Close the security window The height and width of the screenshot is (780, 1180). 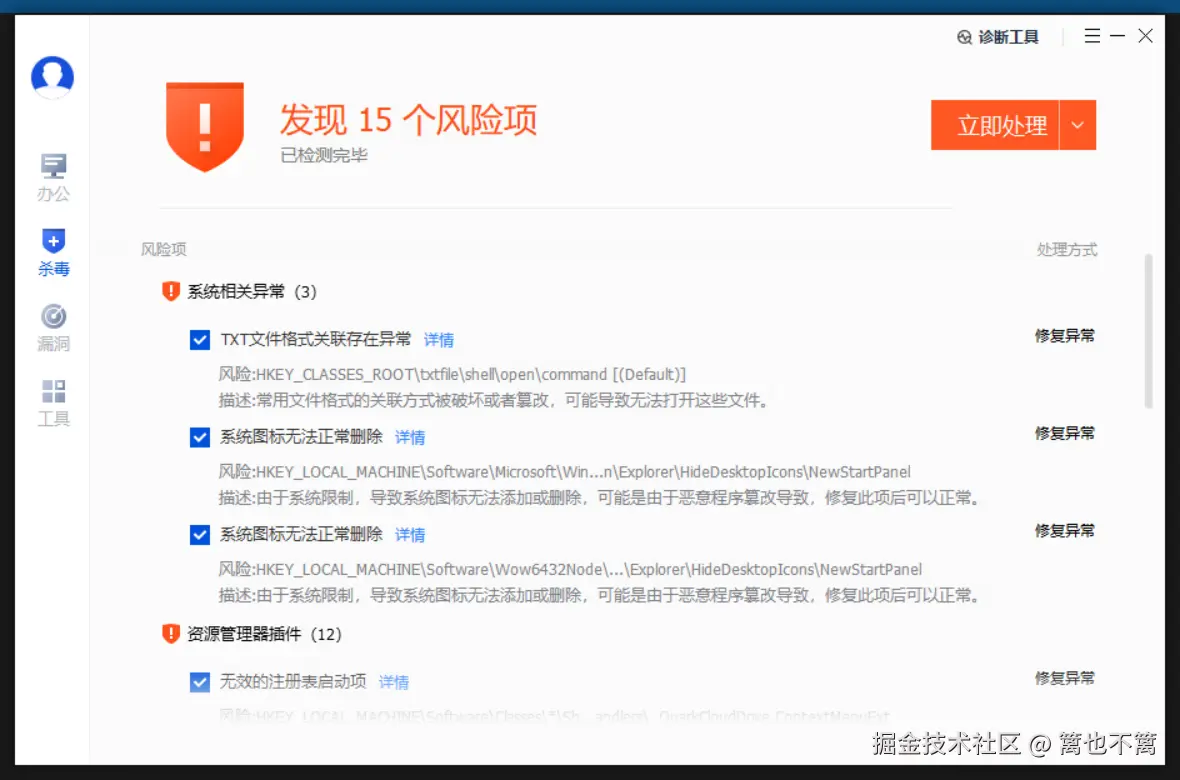1145,35
